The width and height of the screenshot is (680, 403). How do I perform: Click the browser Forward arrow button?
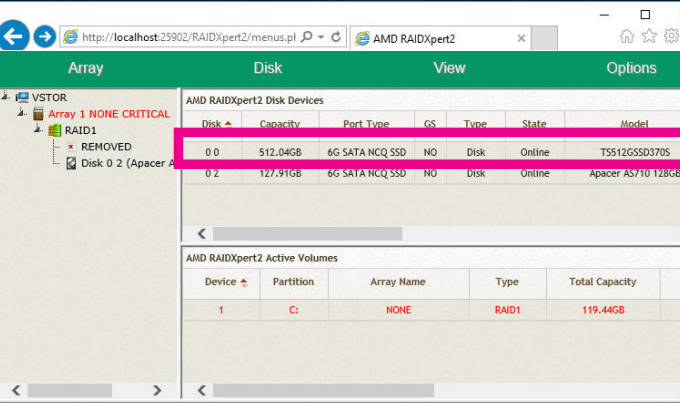45,37
